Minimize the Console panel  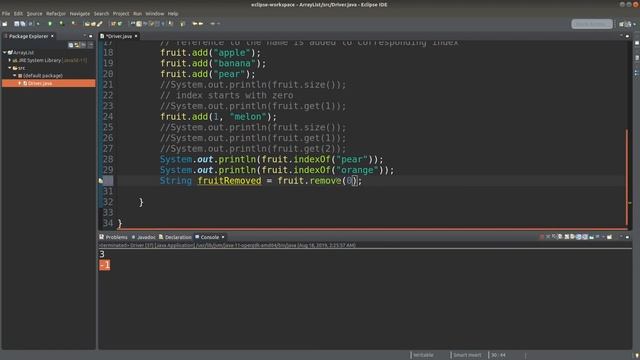[621, 237]
